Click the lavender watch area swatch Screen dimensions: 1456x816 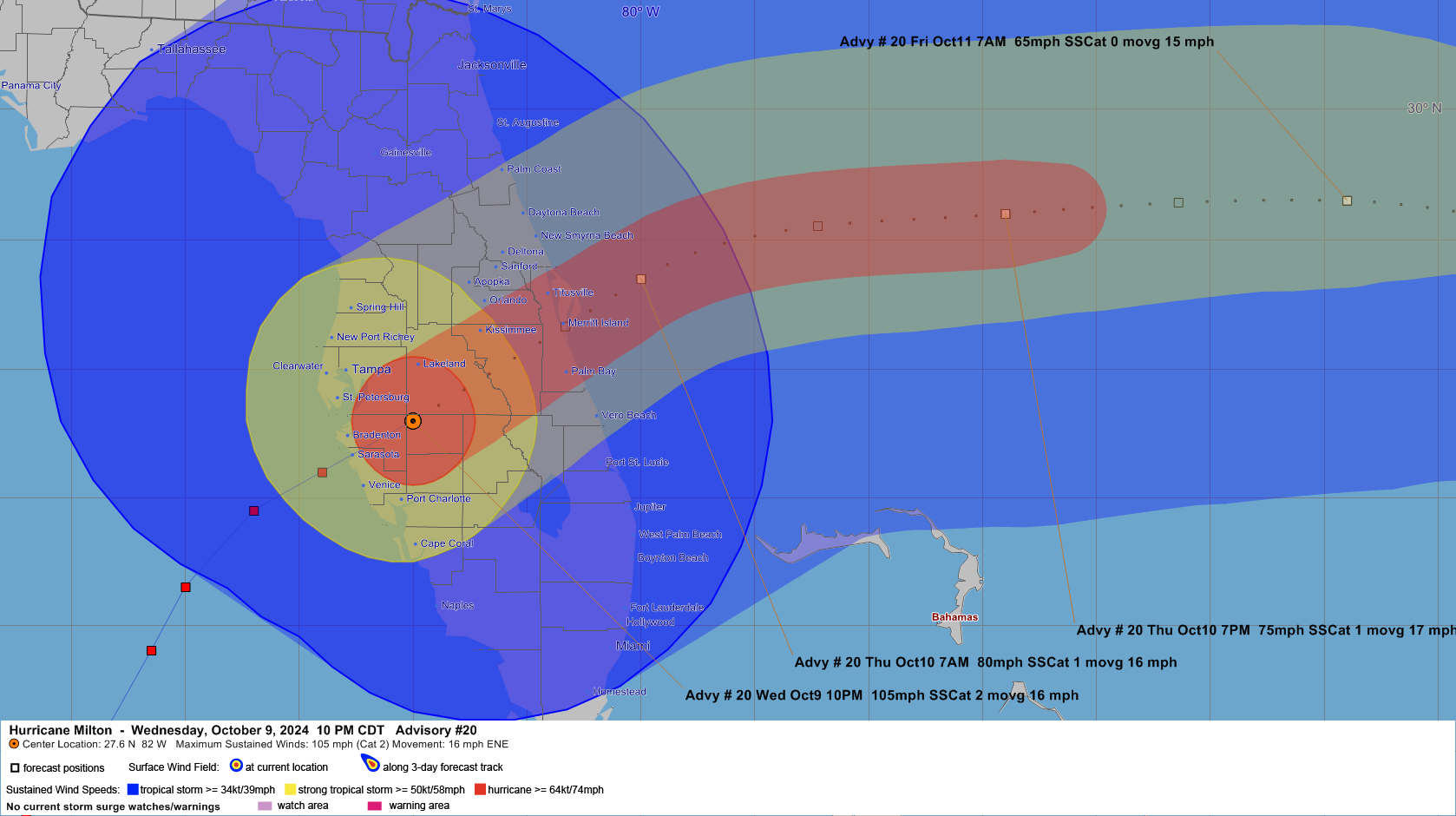(x=265, y=806)
